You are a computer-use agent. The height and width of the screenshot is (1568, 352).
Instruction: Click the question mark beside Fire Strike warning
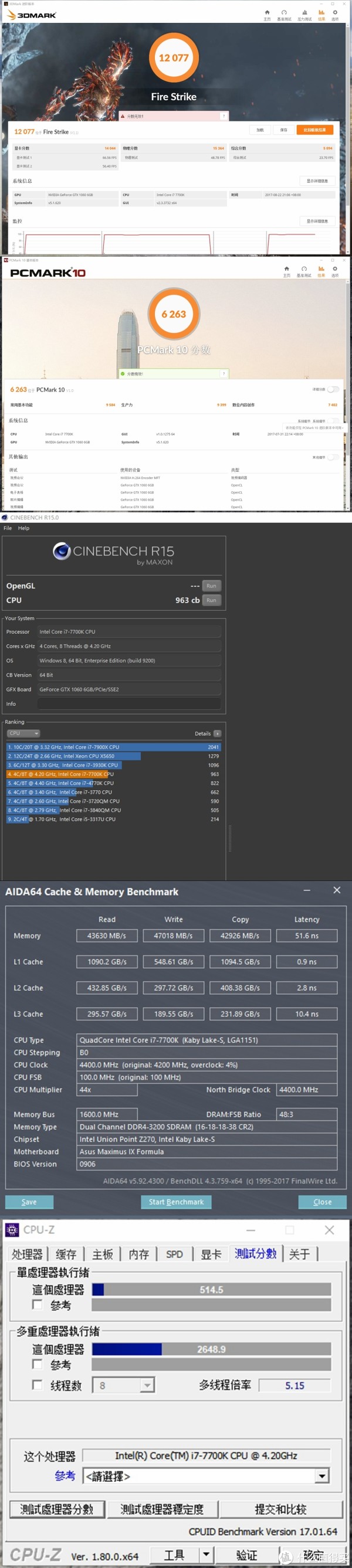(x=224, y=115)
